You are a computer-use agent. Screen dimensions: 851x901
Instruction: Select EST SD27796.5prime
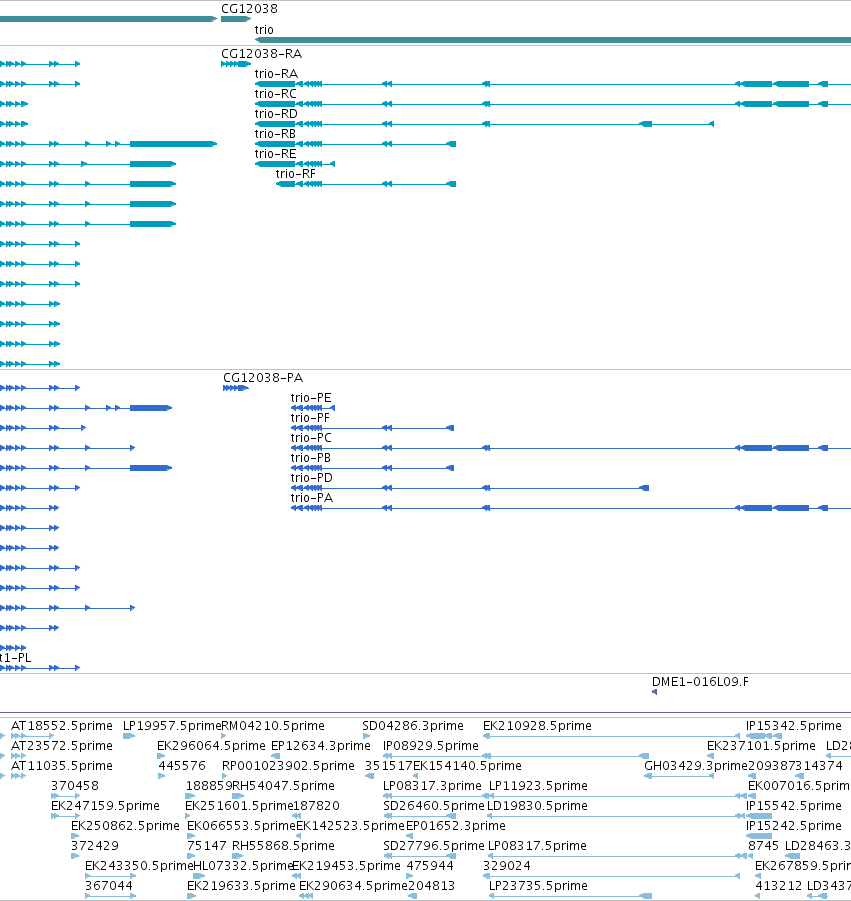tap(434, 846)
